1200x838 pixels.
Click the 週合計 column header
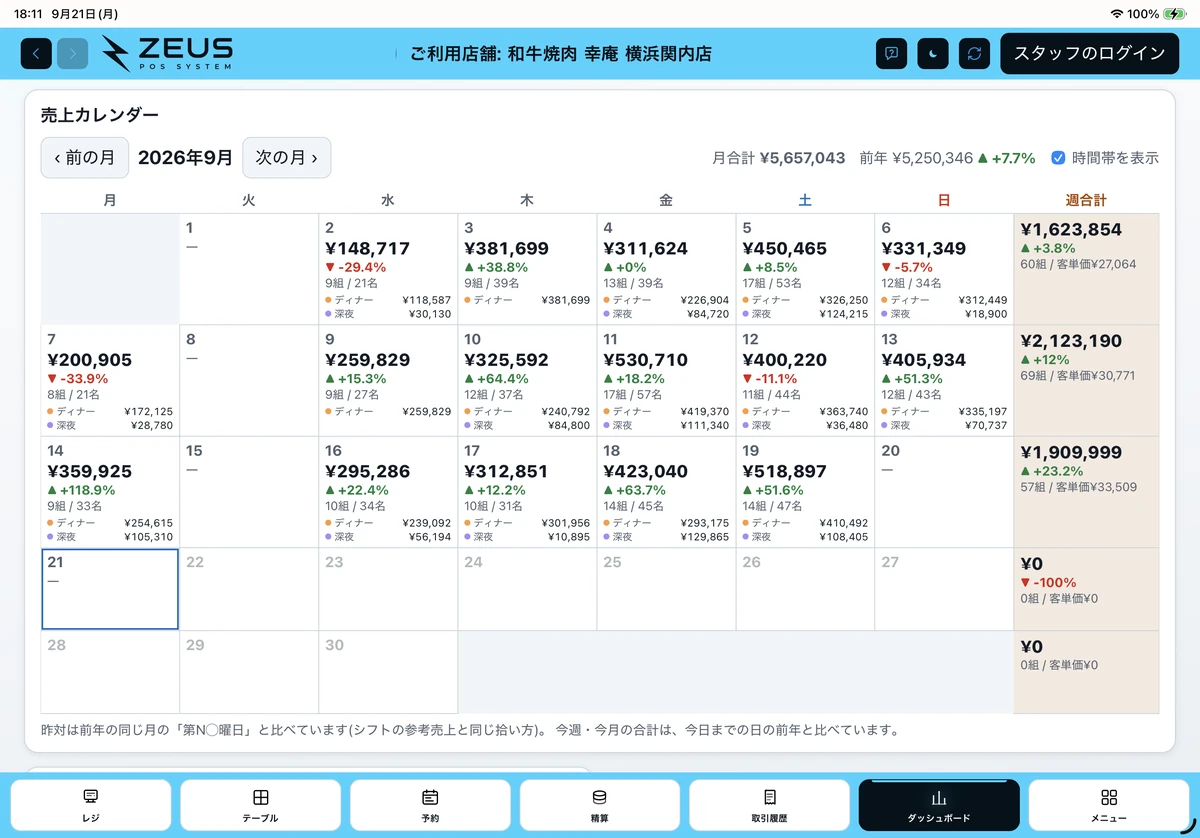[1086, 200]
